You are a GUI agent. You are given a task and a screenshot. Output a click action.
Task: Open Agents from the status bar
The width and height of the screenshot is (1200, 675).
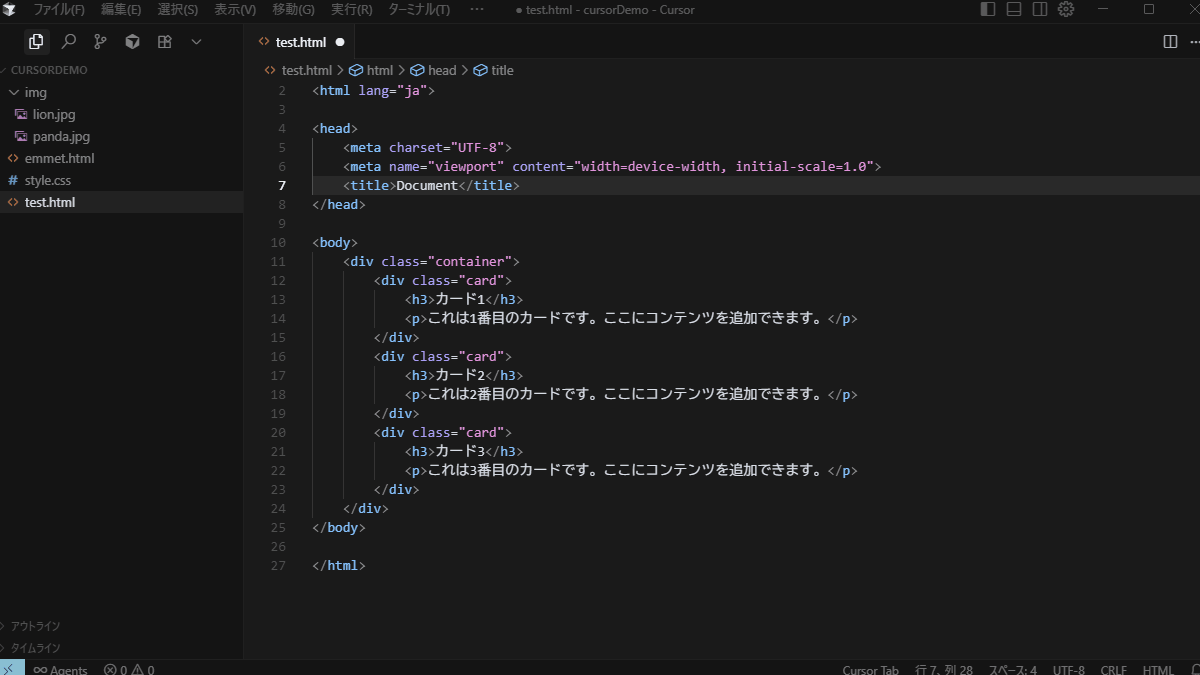pyautogui.click(x=60, y=669)
